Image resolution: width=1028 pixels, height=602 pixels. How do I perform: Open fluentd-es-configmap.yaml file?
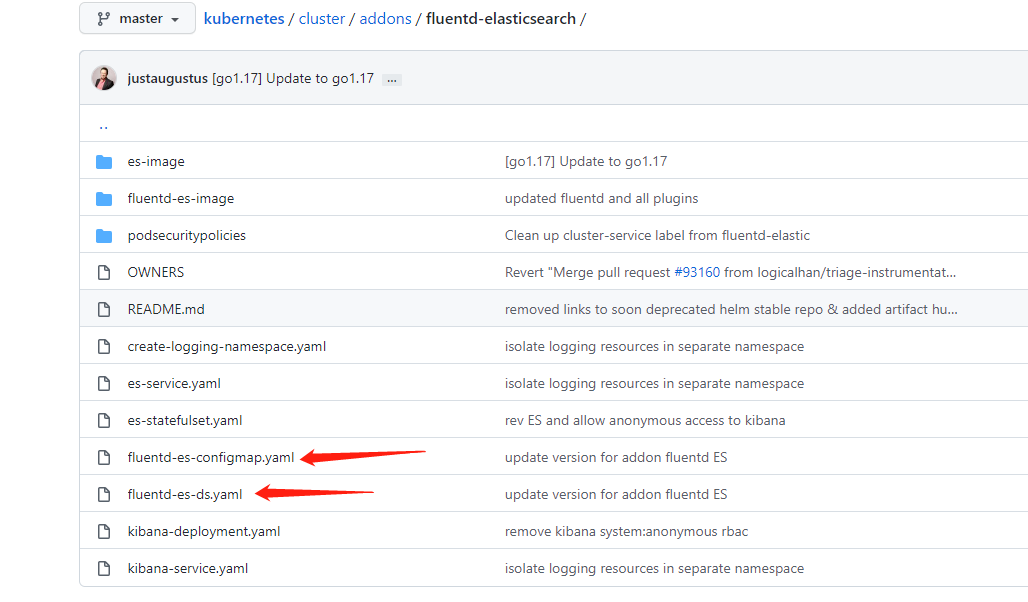coord(211,458)
